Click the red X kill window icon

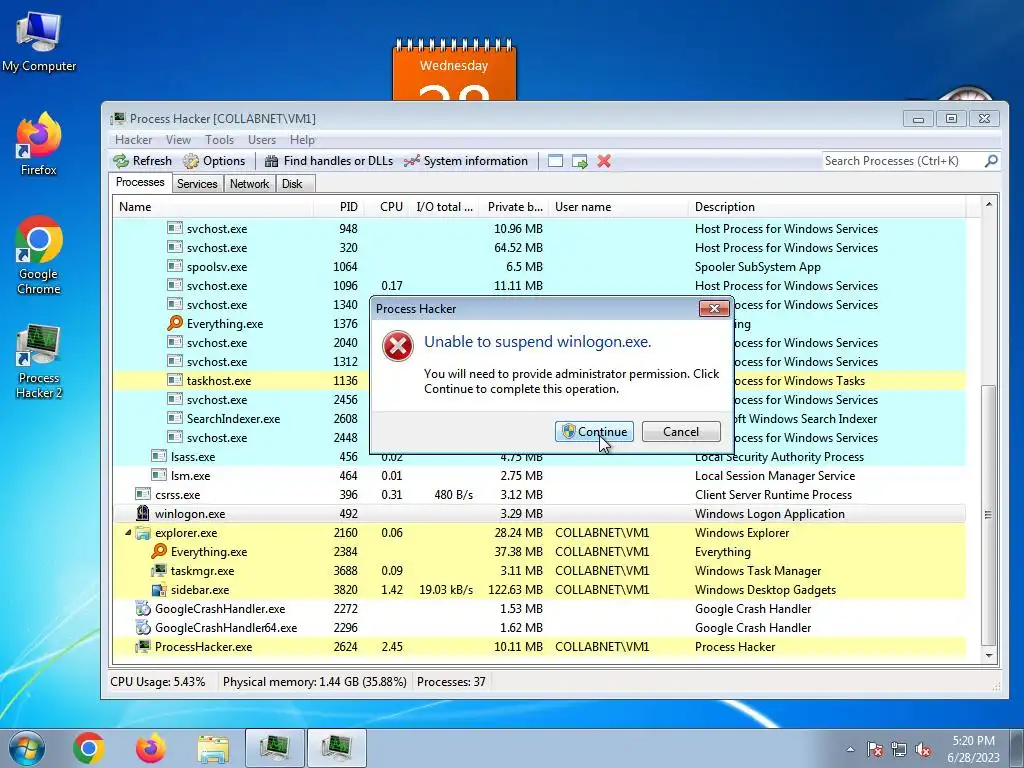pos(604,161)
